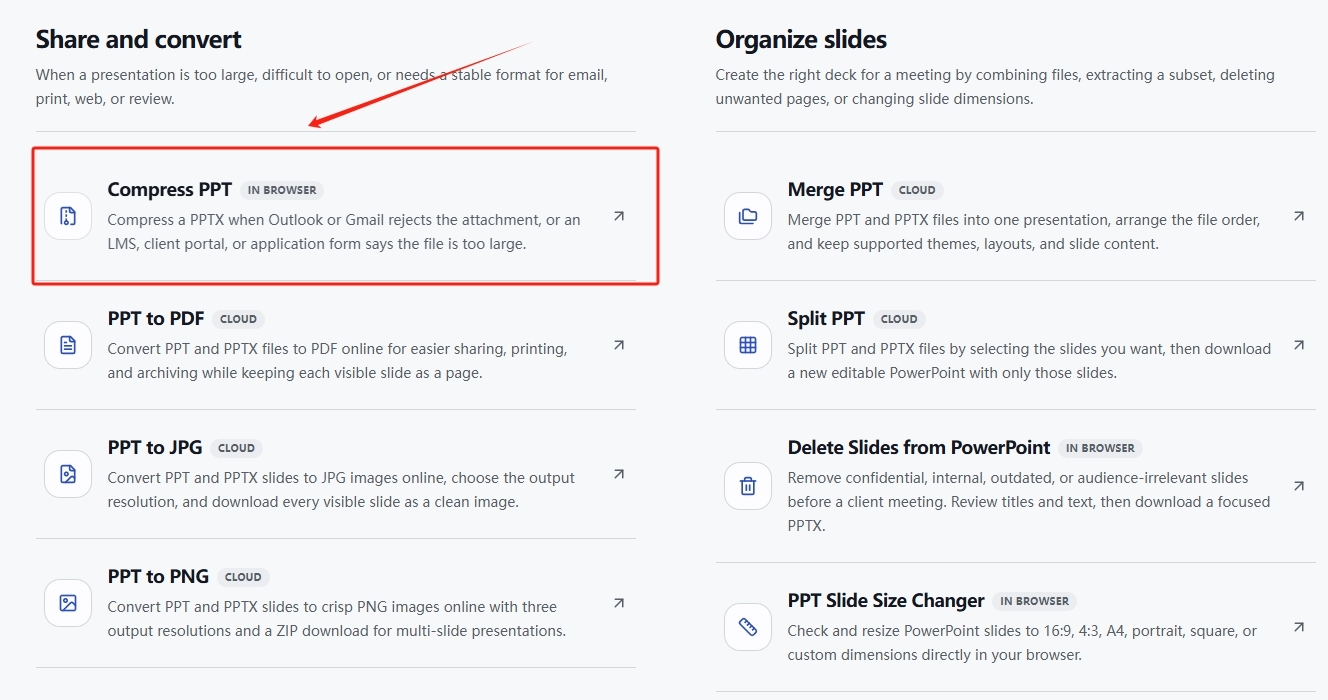This screenshot has height=700, width=1328.
Task: Open PPT to PNG via its arrow icon
Action: click(619, 603)
